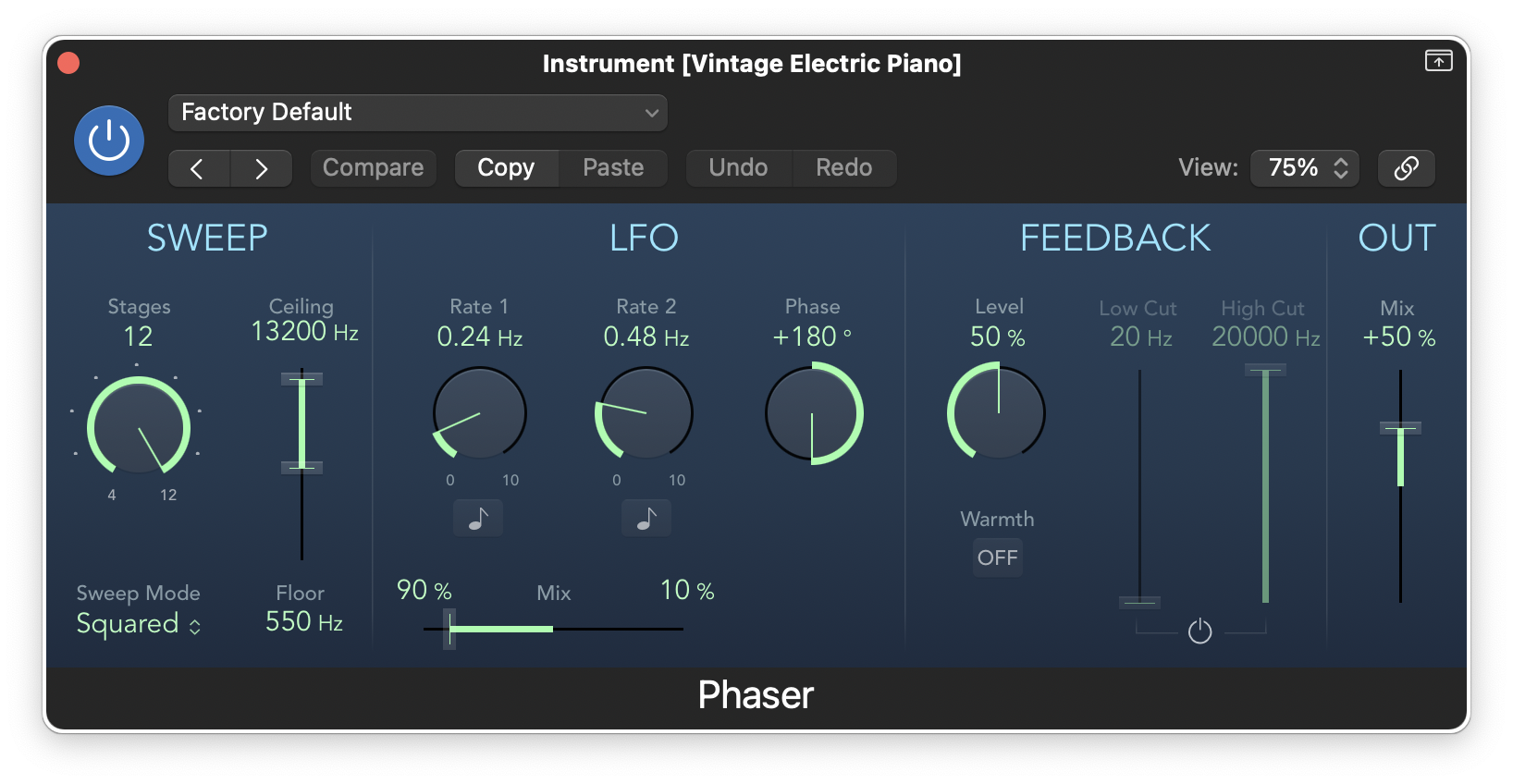Image resolution: width=1513 pixels, height=784 pixels.
Task: Click the LFO Mix 10 % value
Action: pyautogui.click(x=687, y=591)
